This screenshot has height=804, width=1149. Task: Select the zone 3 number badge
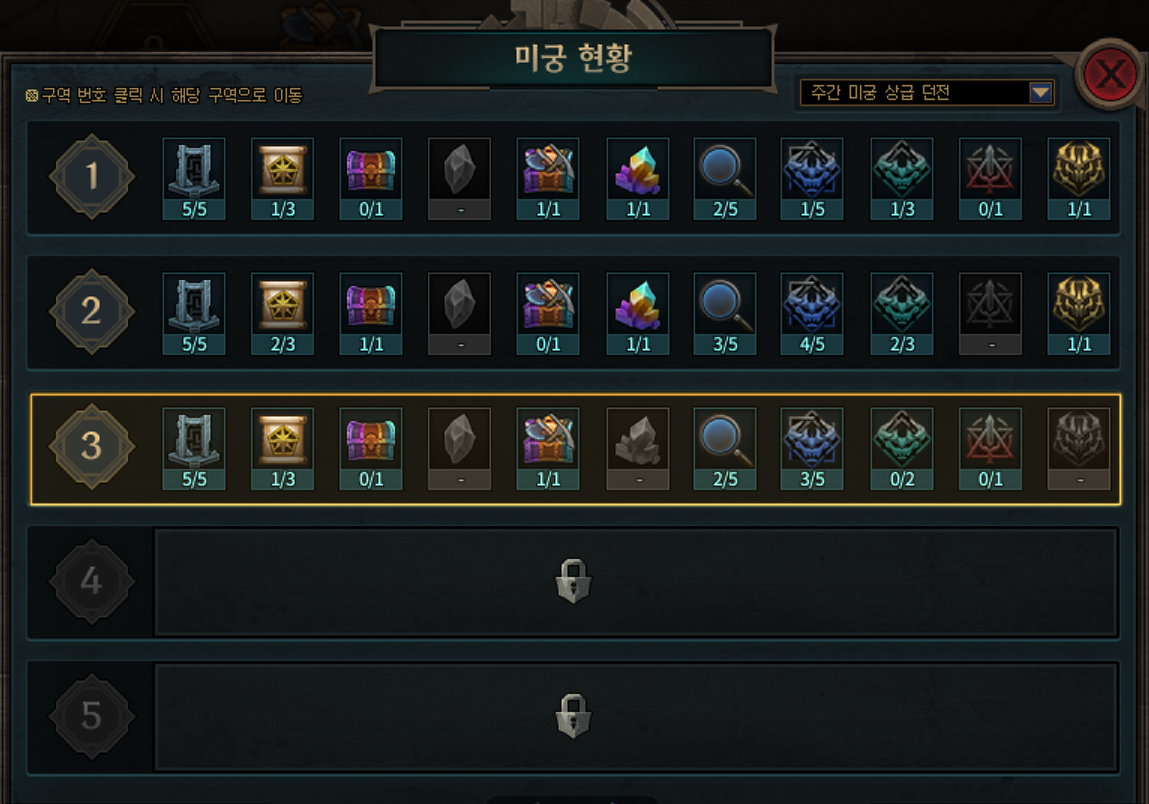[x=92, y=446]
